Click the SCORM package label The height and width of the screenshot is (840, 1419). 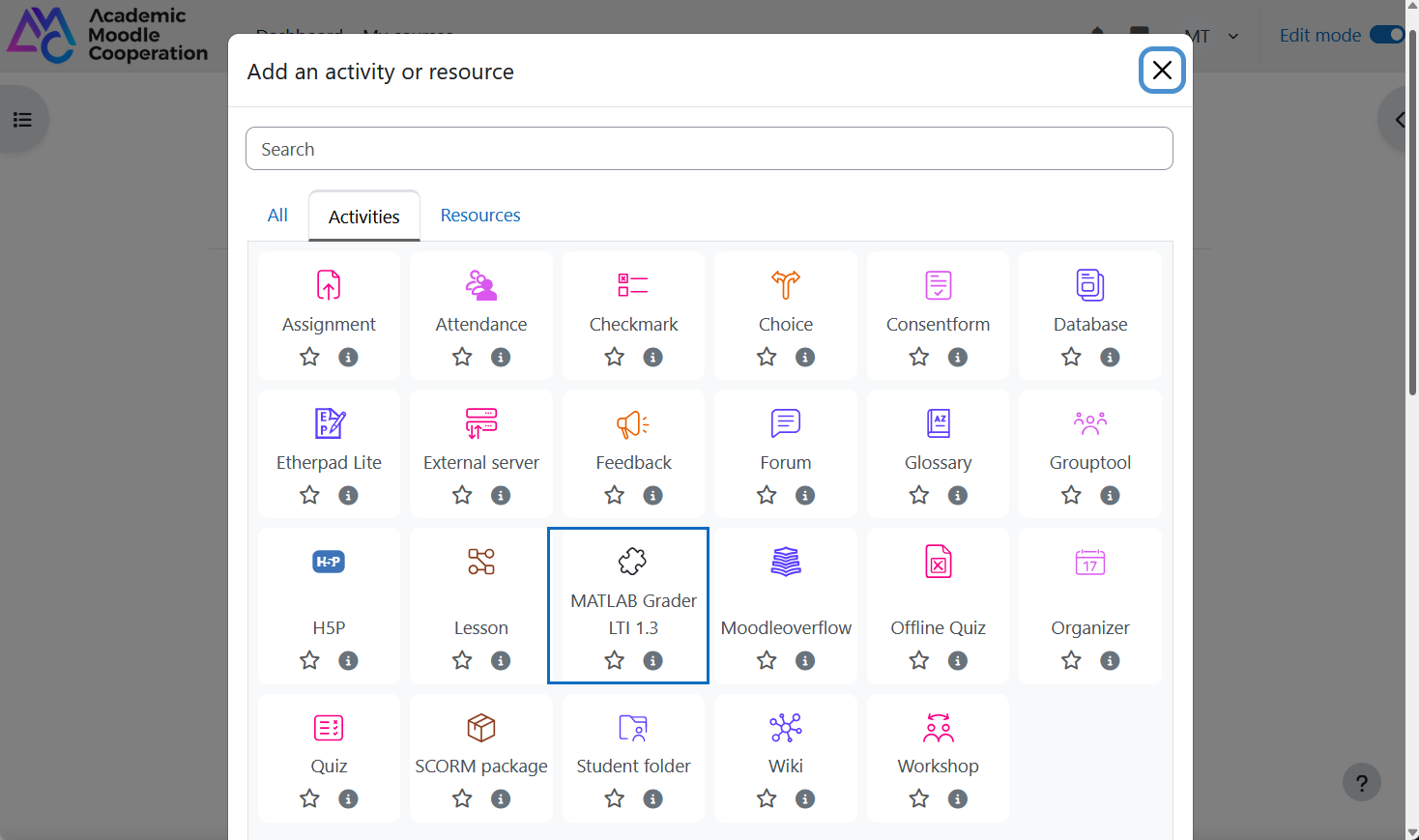[x=481, y=767]
